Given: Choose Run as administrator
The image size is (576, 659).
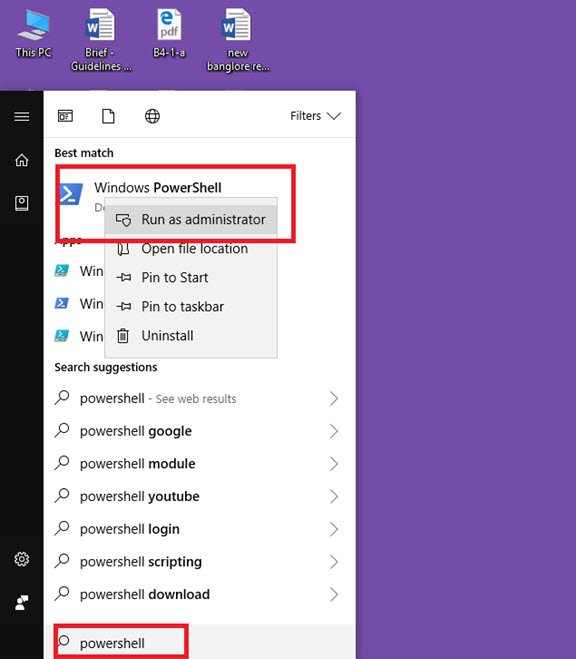Looking at the screenshot, I should tap(191, 219).
